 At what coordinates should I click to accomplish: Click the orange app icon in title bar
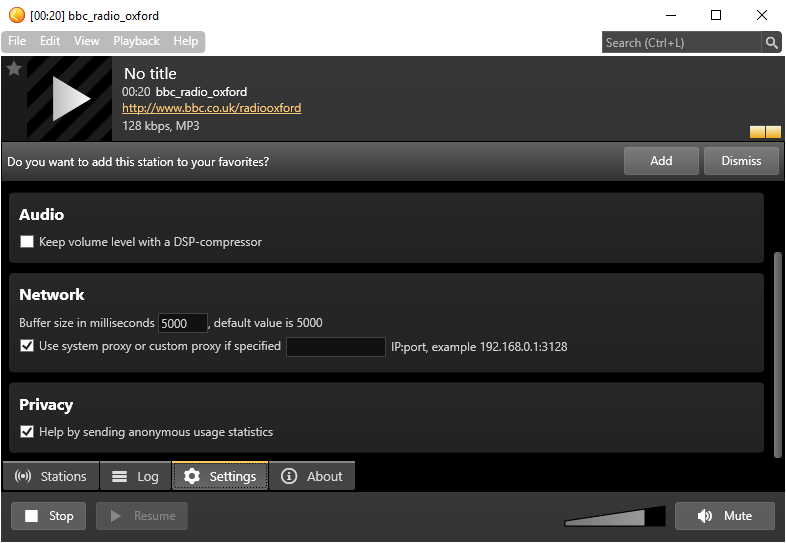click(x=17, y=15)
